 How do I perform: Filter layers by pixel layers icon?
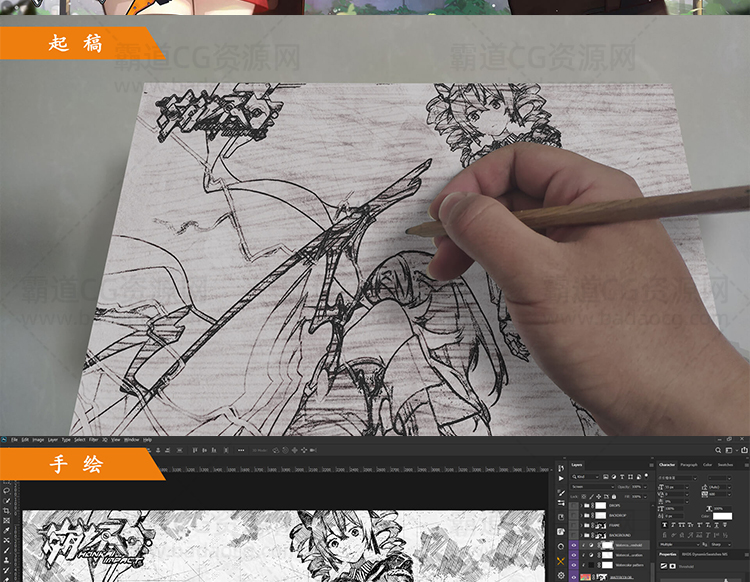click(606, 477)
